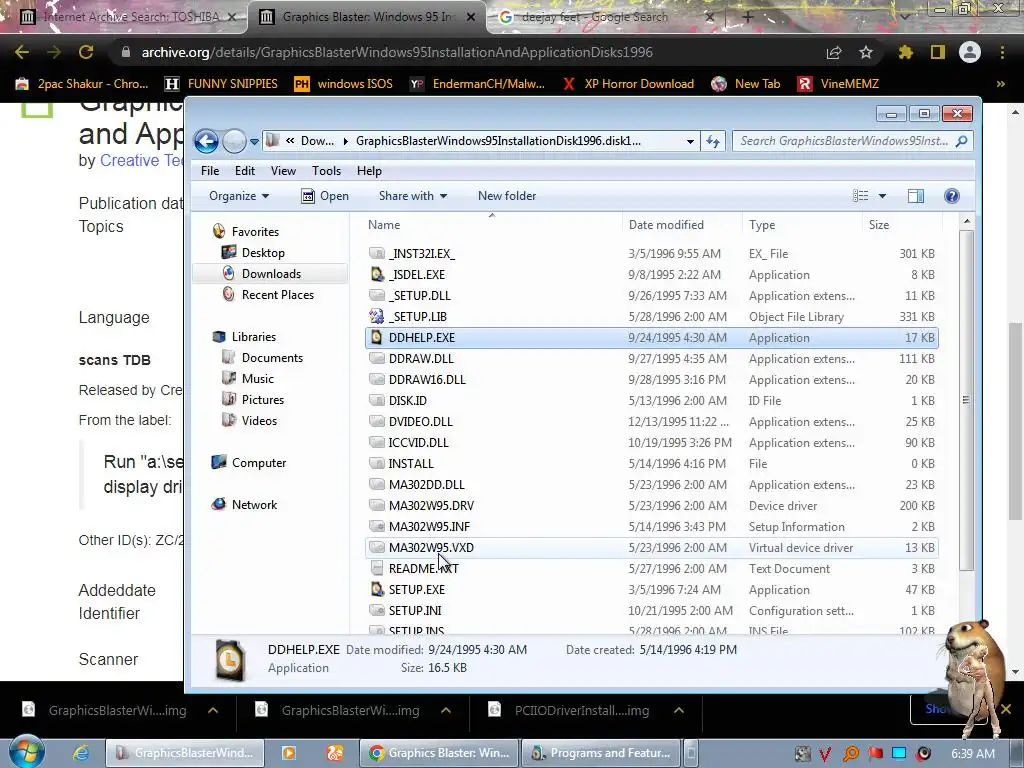
Task: Click the Open toolbar button
Action: 325,196
